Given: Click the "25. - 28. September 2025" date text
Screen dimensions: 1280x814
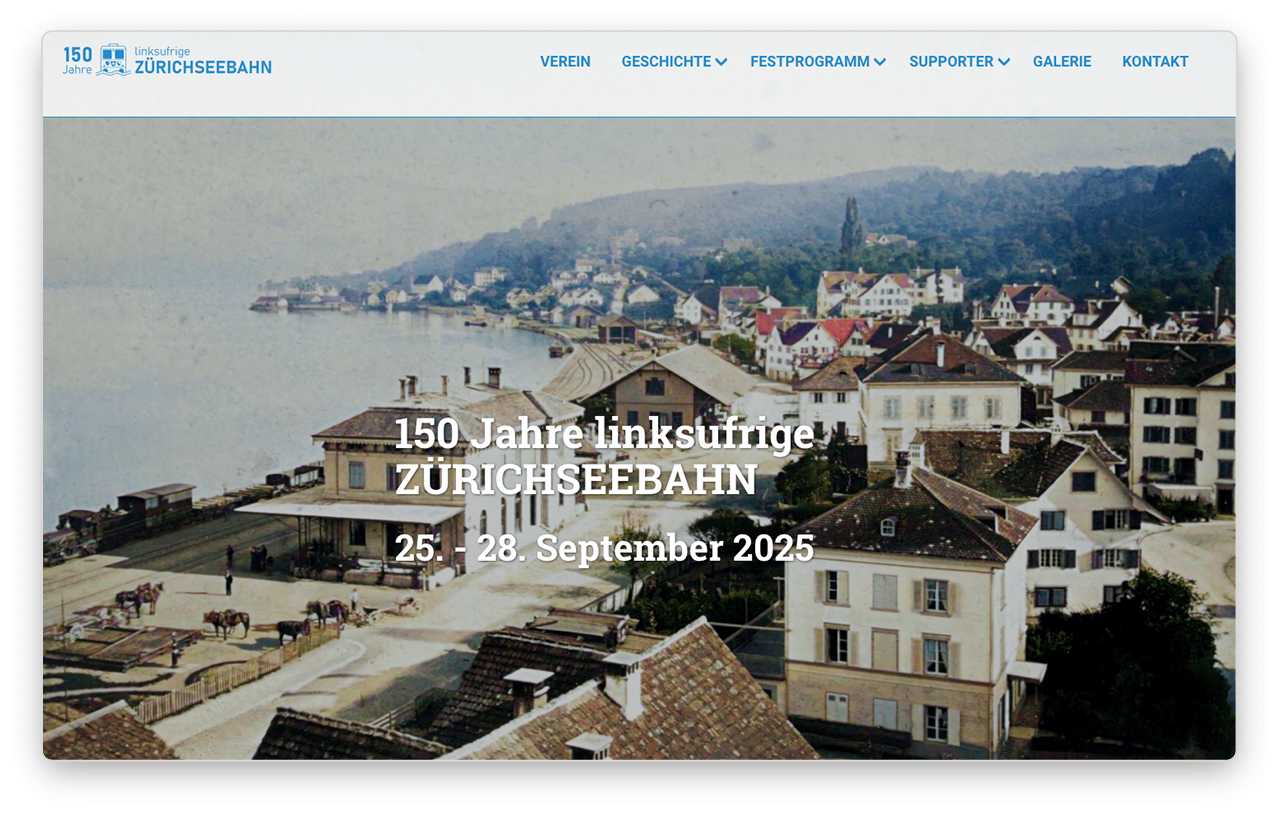Looking at the screenshot, I should tap(603, 548).
